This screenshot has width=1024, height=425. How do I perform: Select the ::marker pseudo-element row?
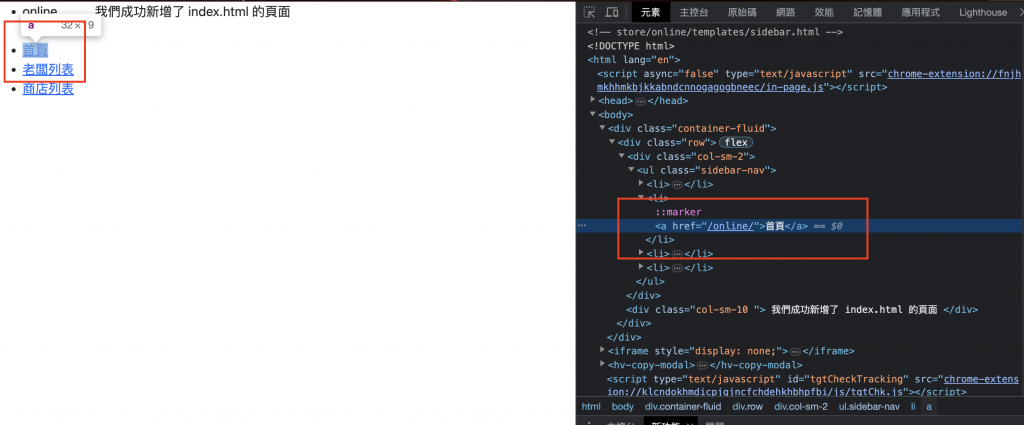coord(679,212)
